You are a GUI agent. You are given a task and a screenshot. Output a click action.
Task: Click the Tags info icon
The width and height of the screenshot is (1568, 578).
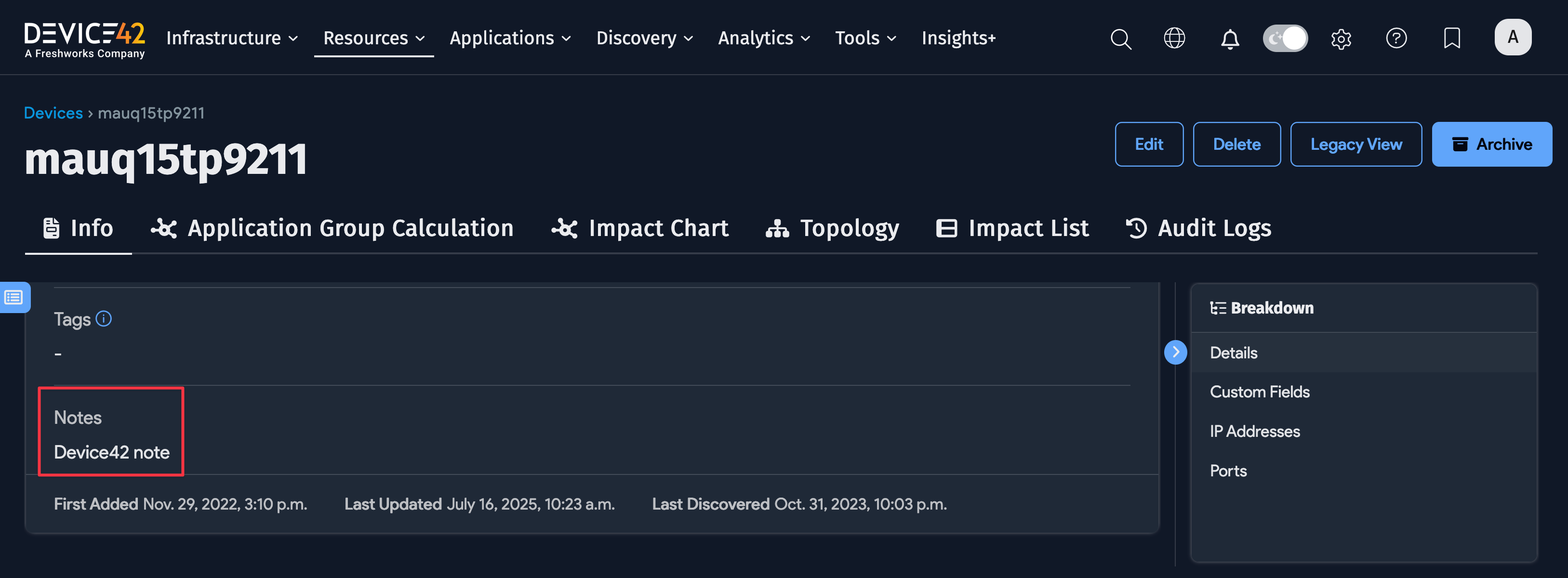(x=104, y=319)
